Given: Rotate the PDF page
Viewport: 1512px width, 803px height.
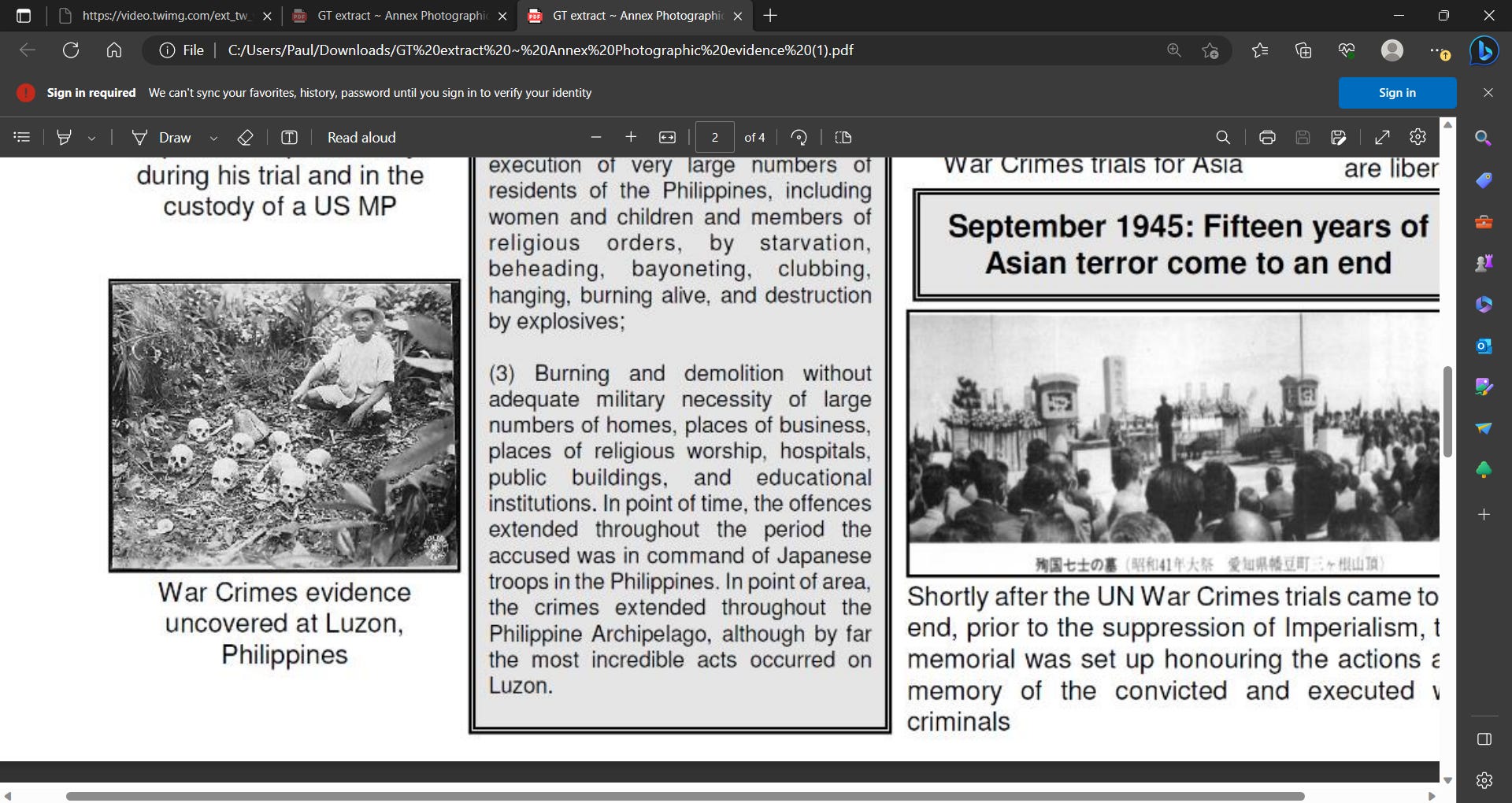Looking at the screenshot, I should pyautogui.click(x=799, y=137).
